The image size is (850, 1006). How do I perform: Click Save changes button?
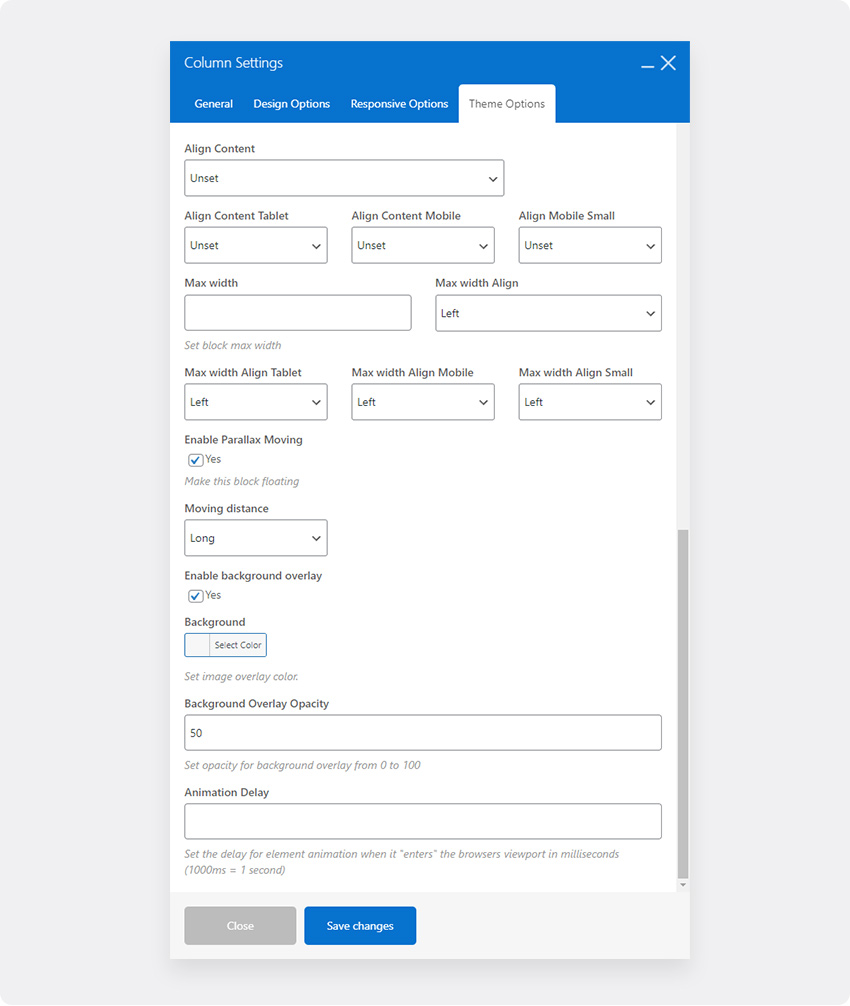[x=360, y=926]
